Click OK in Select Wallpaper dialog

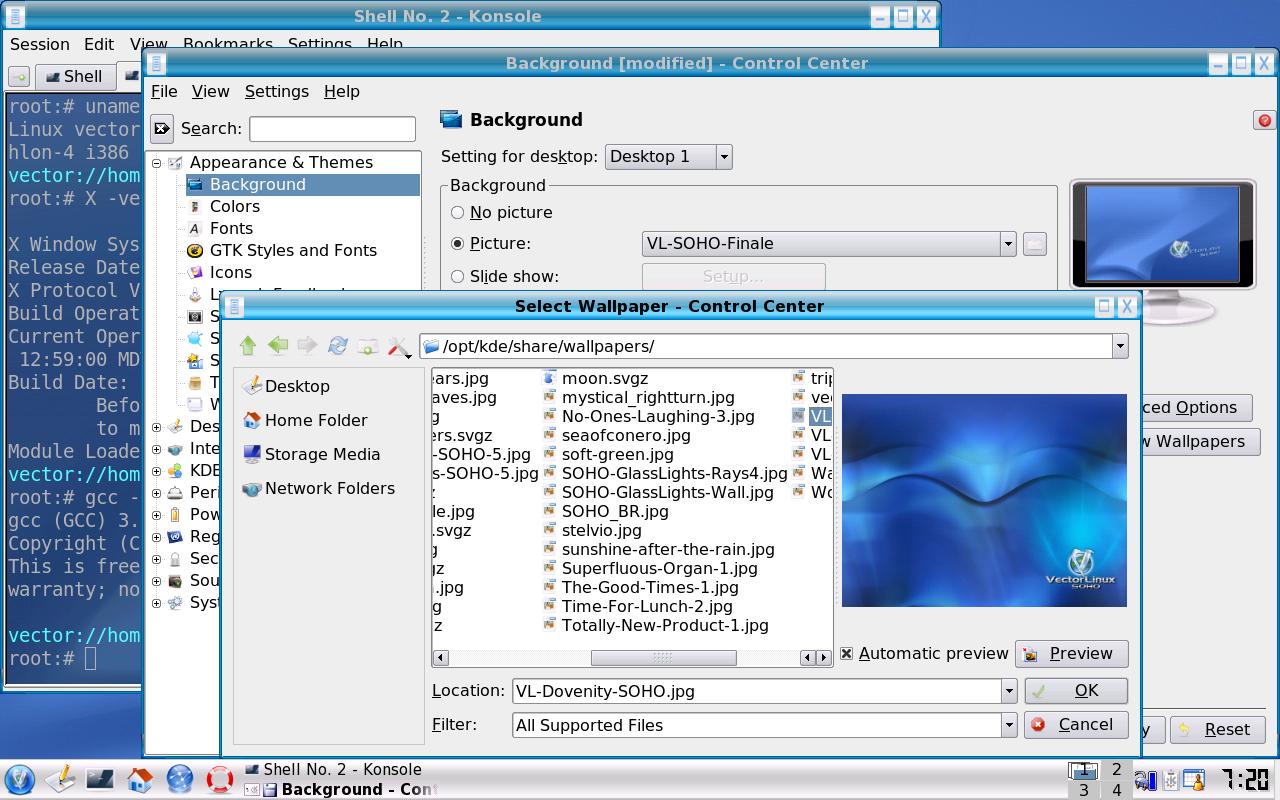[1076, 691]
